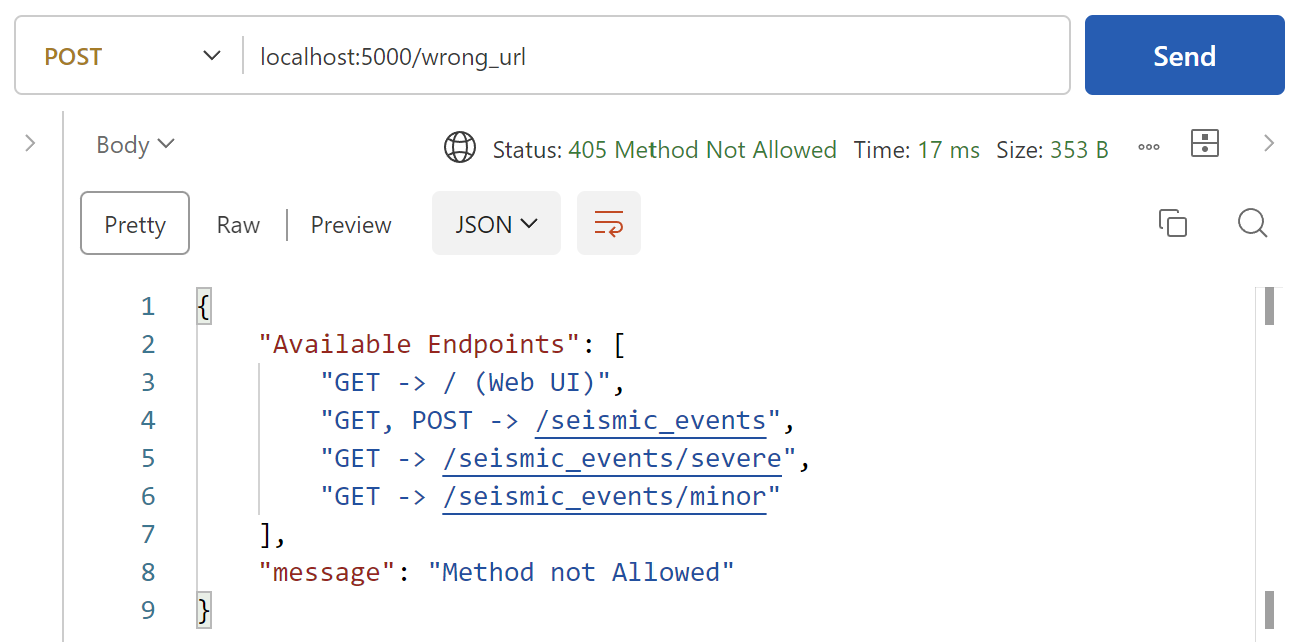Open search in response with magnifier icon
1300x642 pixels.
1252,223
